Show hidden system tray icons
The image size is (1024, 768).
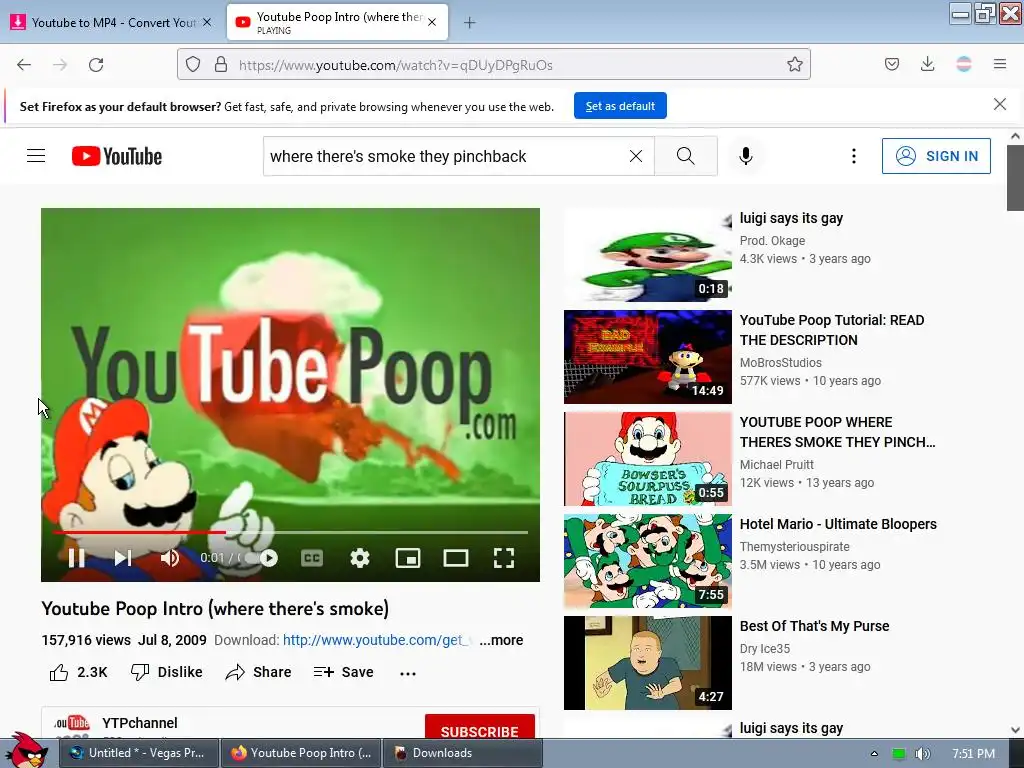click(x=874, y=754)
